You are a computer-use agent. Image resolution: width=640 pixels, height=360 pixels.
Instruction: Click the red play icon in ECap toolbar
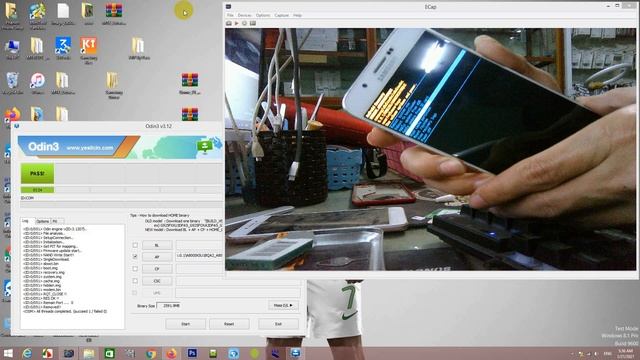coord(236,23)
